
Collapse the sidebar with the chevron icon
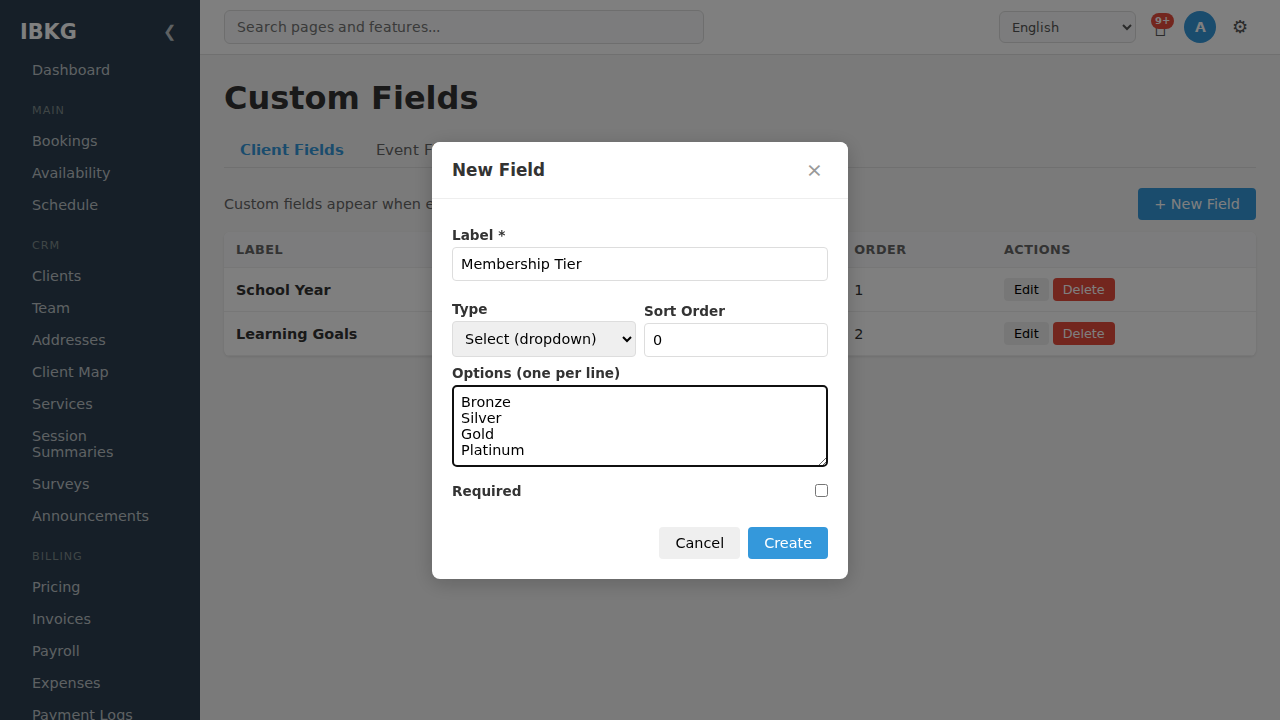click(x=169, y=32)
